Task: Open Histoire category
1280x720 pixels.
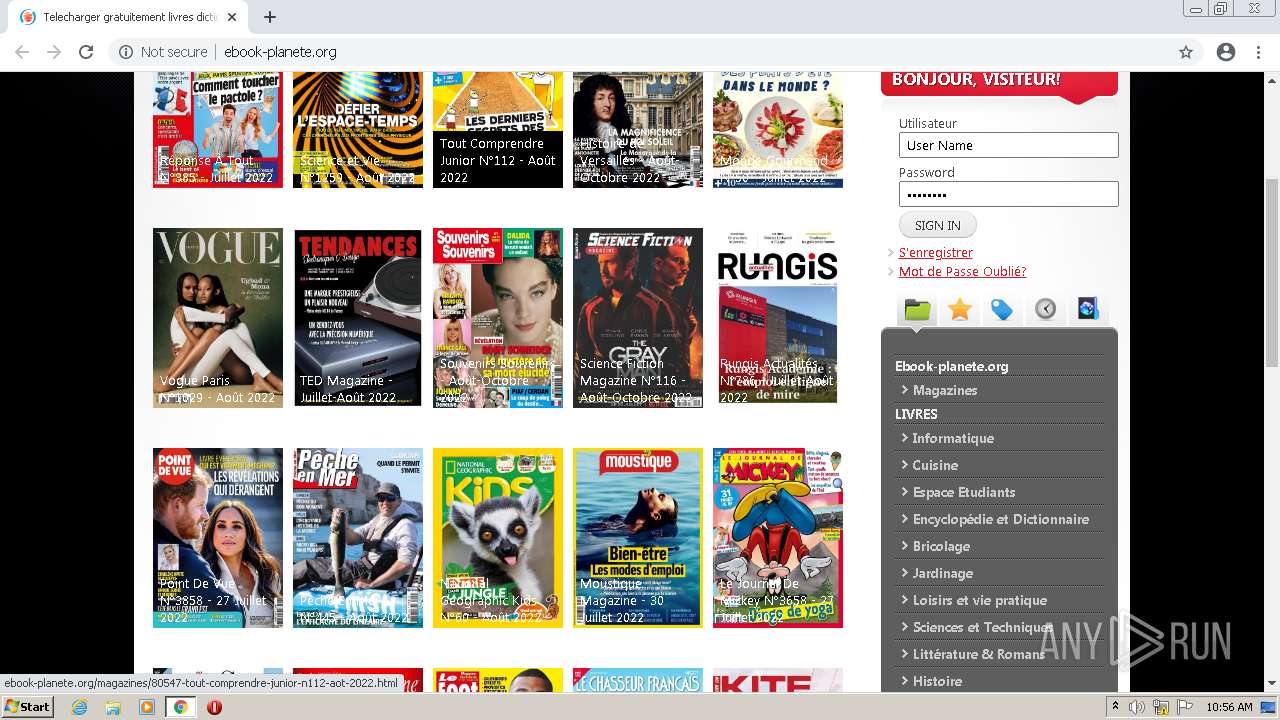Action: pos(937,681)
